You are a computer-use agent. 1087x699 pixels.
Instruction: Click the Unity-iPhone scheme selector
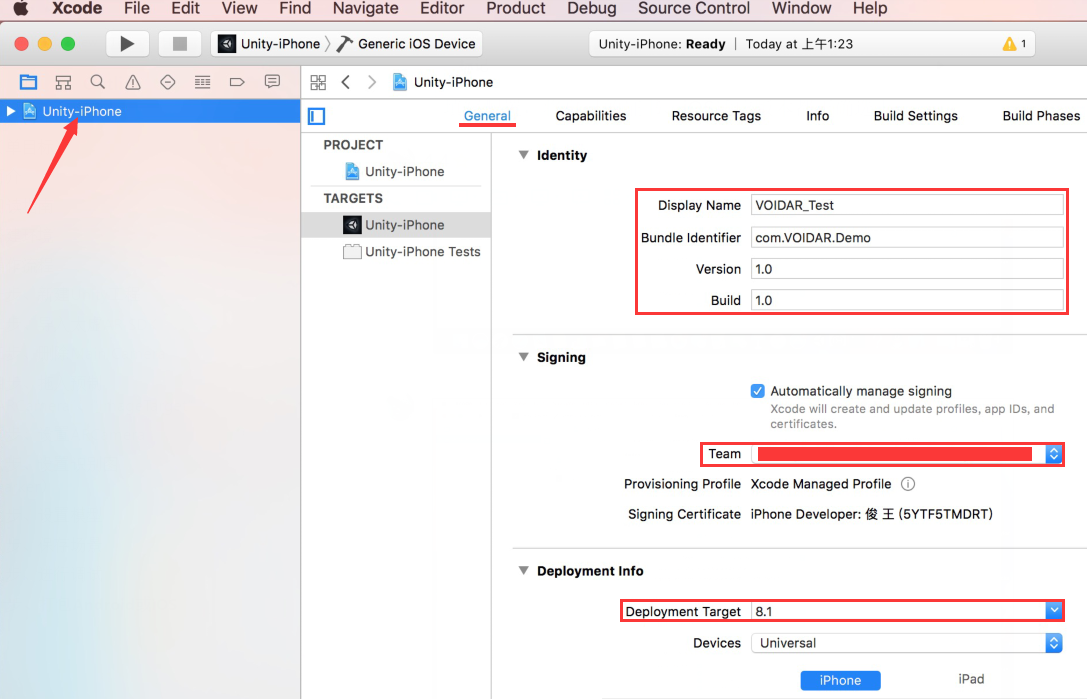tap(270, 44)
